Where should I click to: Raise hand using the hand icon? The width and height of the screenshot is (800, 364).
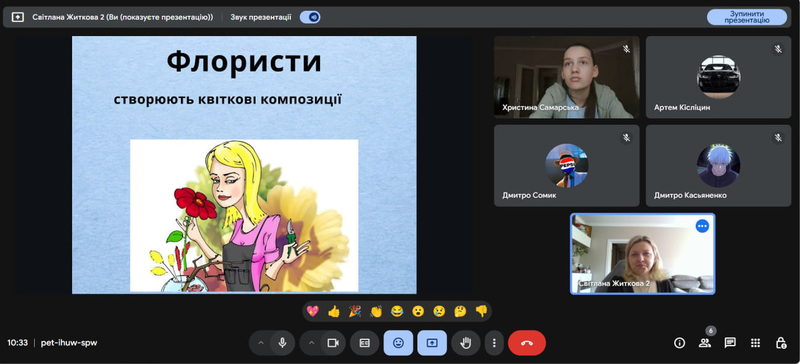[465, 343]
